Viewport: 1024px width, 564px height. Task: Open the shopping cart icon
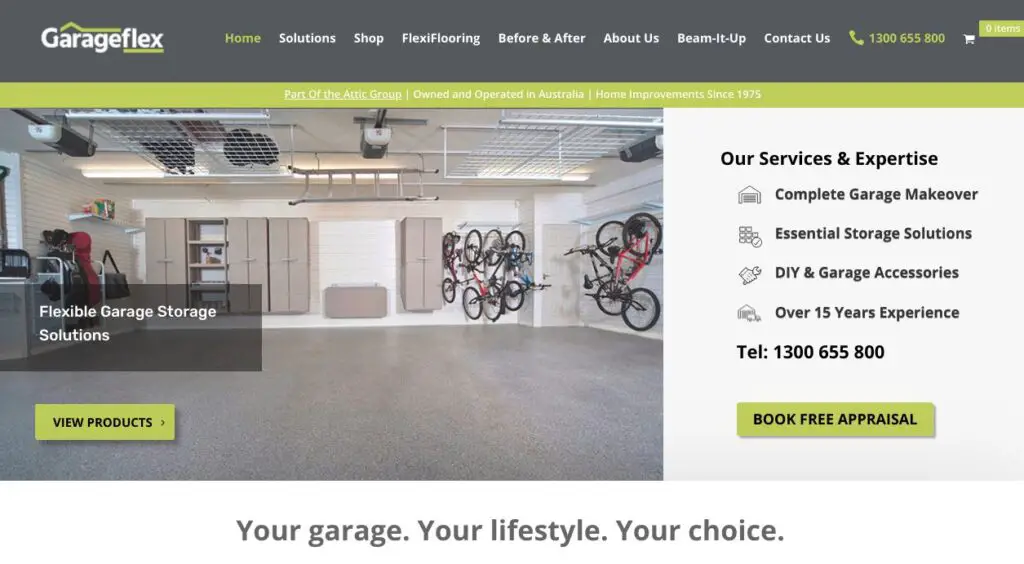[x=968, y=39]
